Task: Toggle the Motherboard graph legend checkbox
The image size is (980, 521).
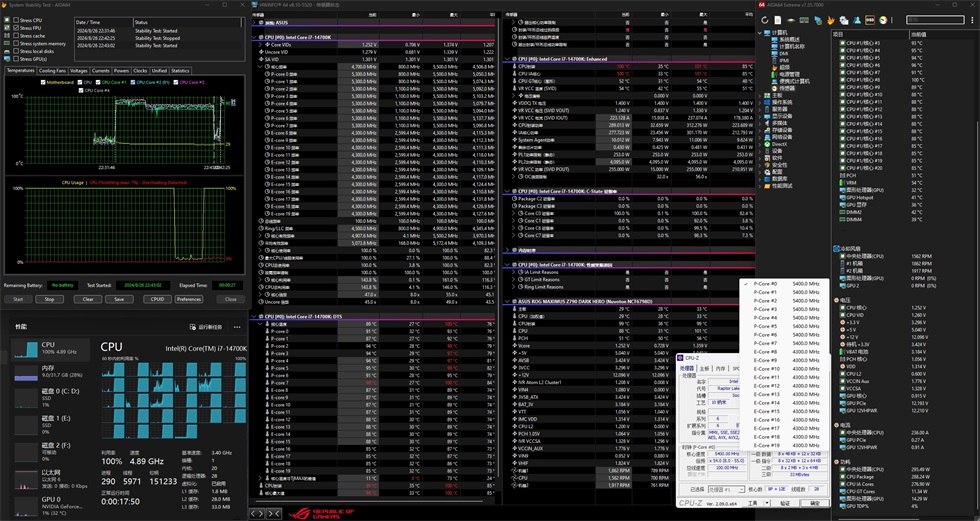Action: click(43, 82)
